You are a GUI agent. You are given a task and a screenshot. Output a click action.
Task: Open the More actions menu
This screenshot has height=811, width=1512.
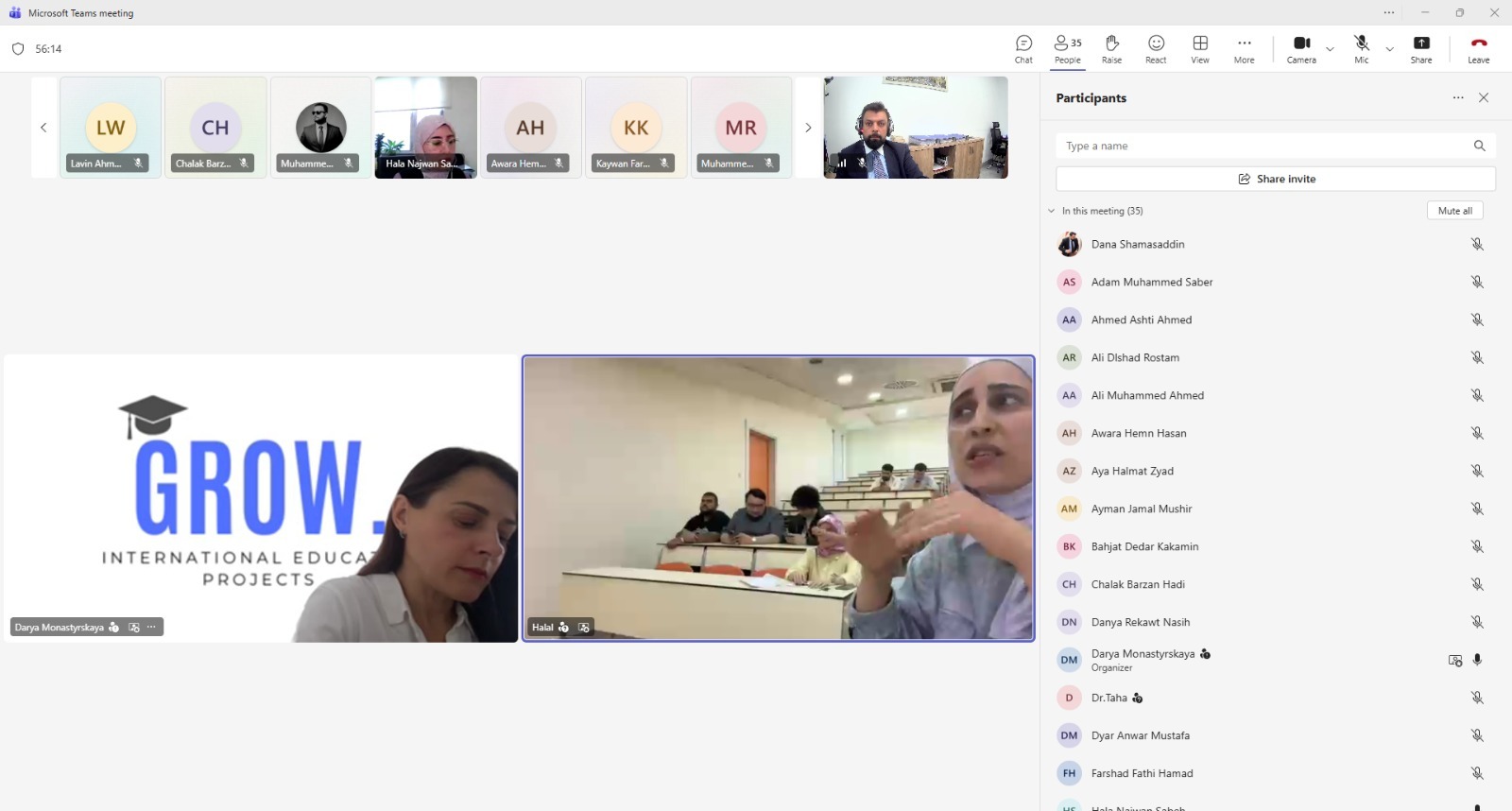pyautogui.click(x=1244, y=49)
